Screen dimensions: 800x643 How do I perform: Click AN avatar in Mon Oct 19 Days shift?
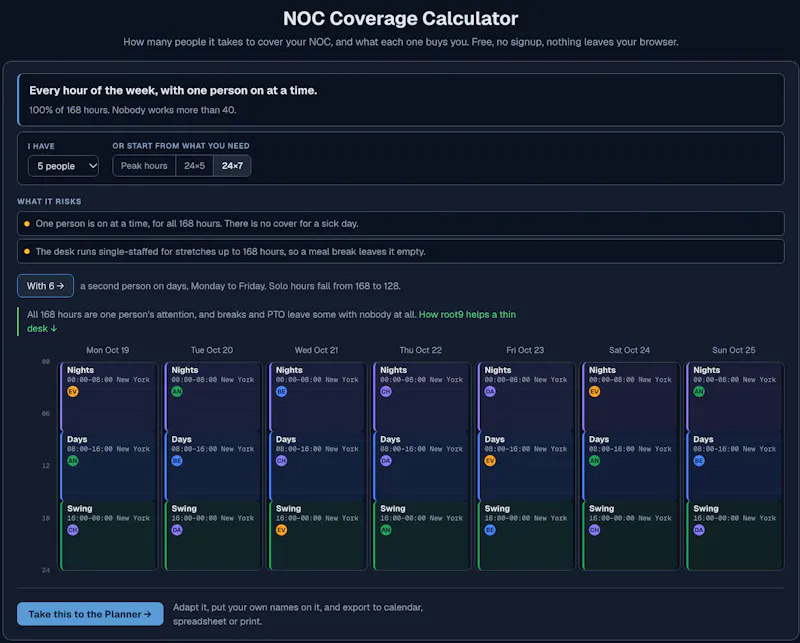(x=73, y=461)
